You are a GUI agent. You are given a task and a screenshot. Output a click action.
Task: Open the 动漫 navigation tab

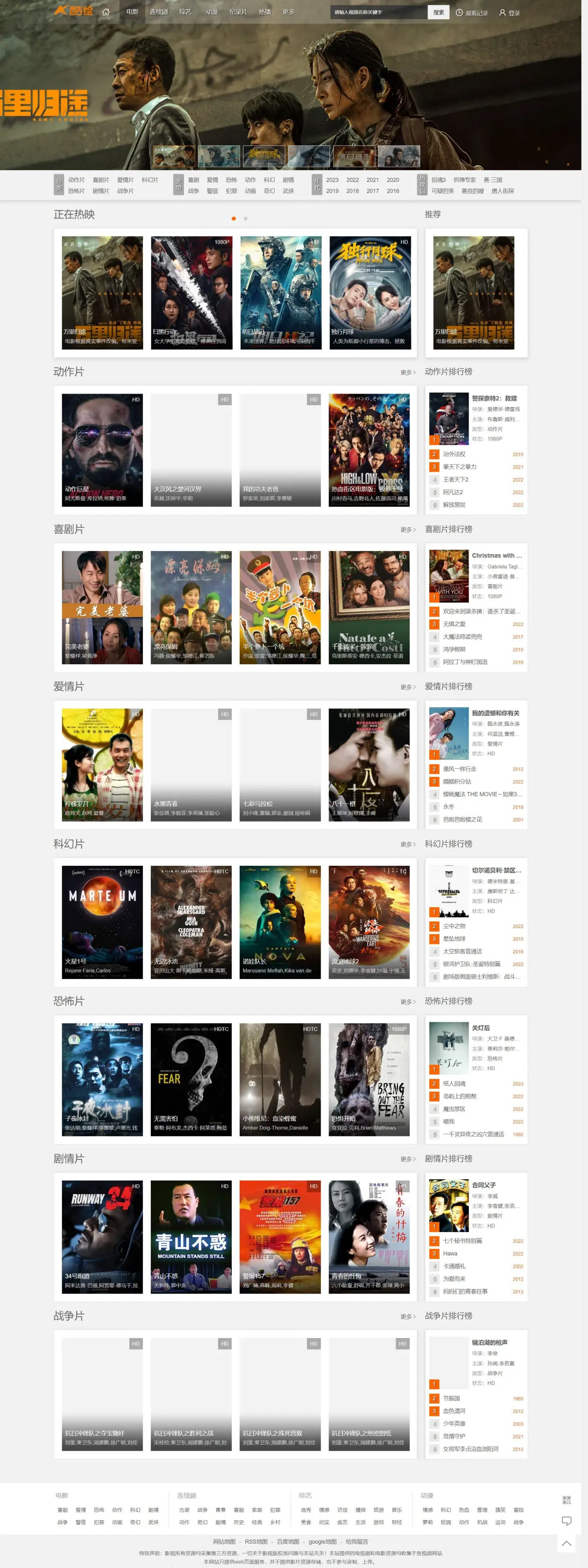click(212, 12)
